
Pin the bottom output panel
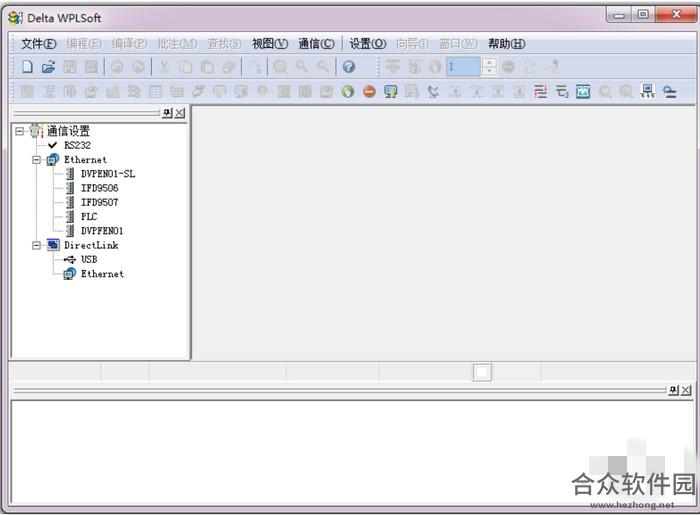coord(674,390)
